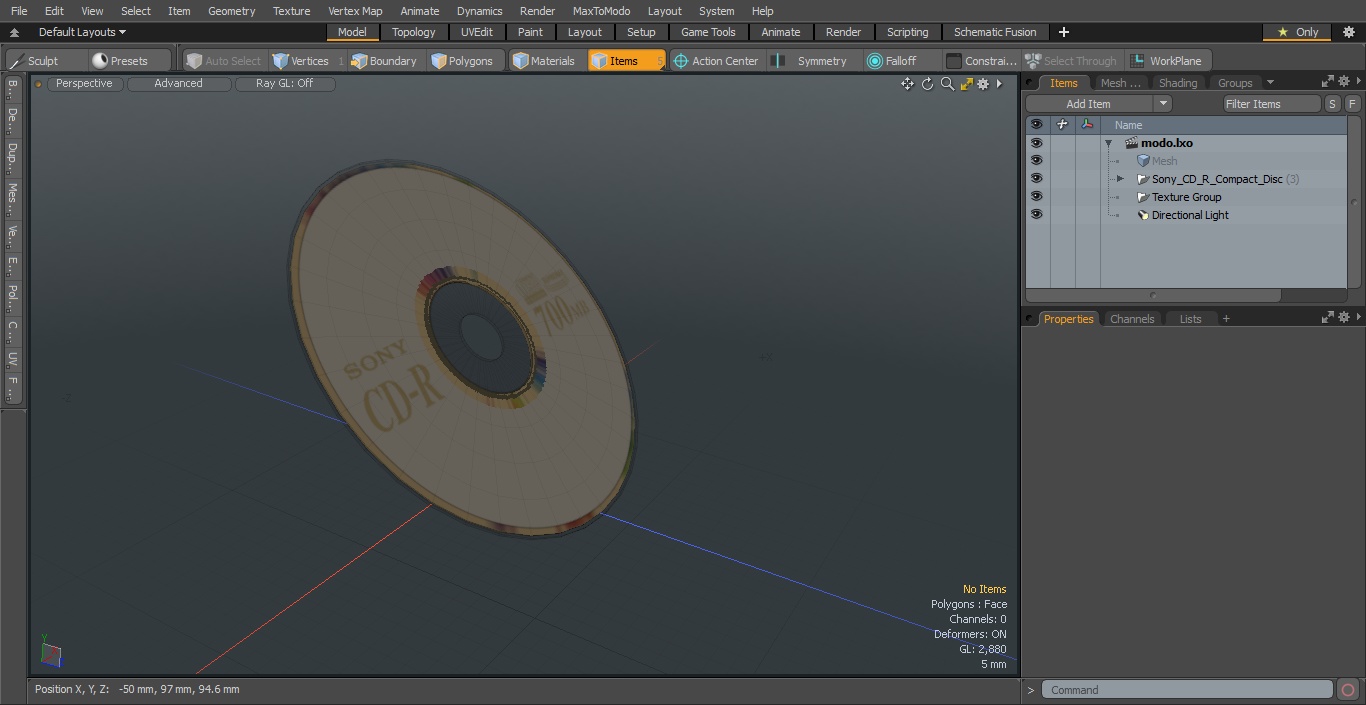Toggle visibility of the Mesh item
This screenshot has width=1366, height=705.
(1036, 161)
